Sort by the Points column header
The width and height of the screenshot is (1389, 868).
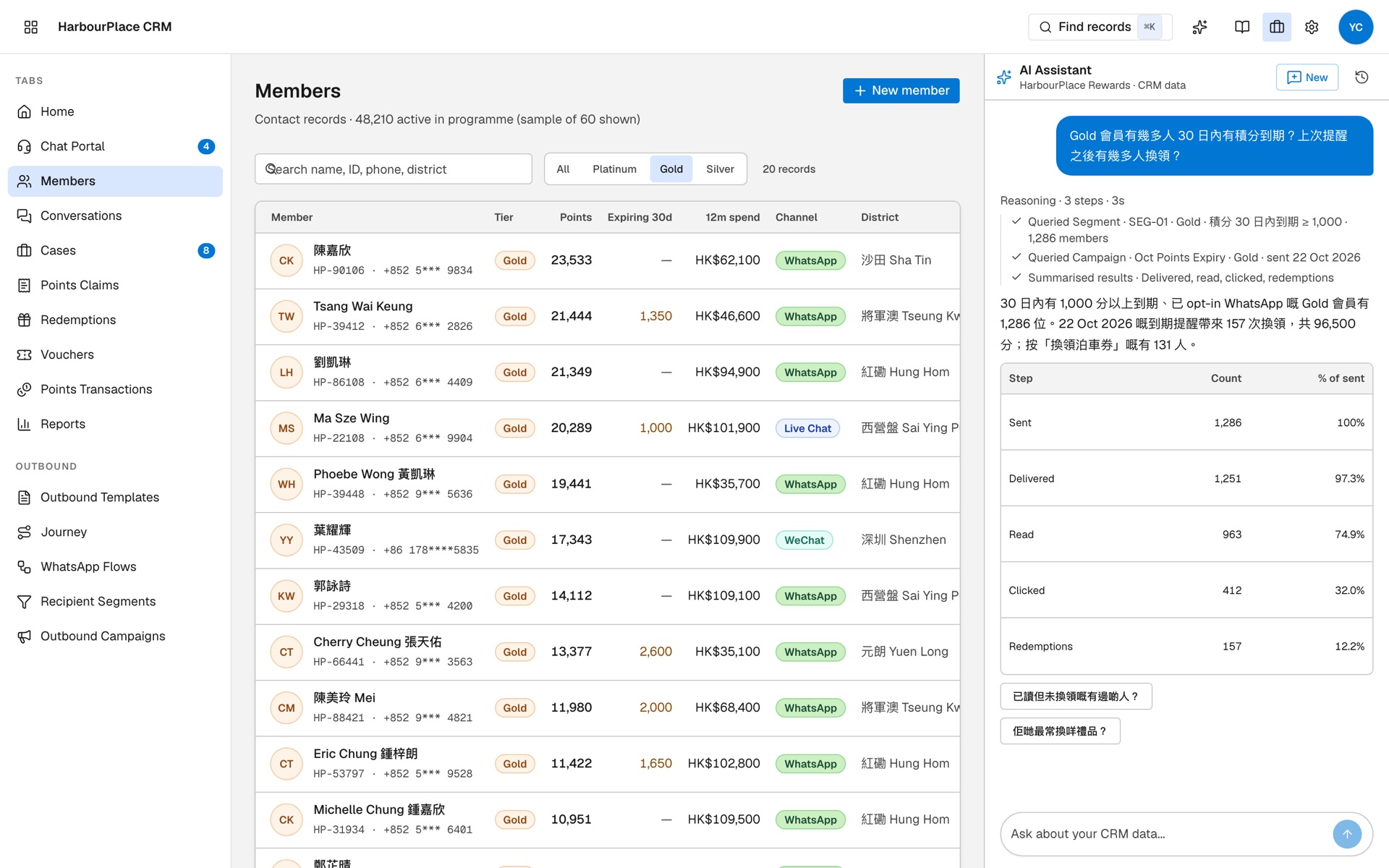point(575,217)
